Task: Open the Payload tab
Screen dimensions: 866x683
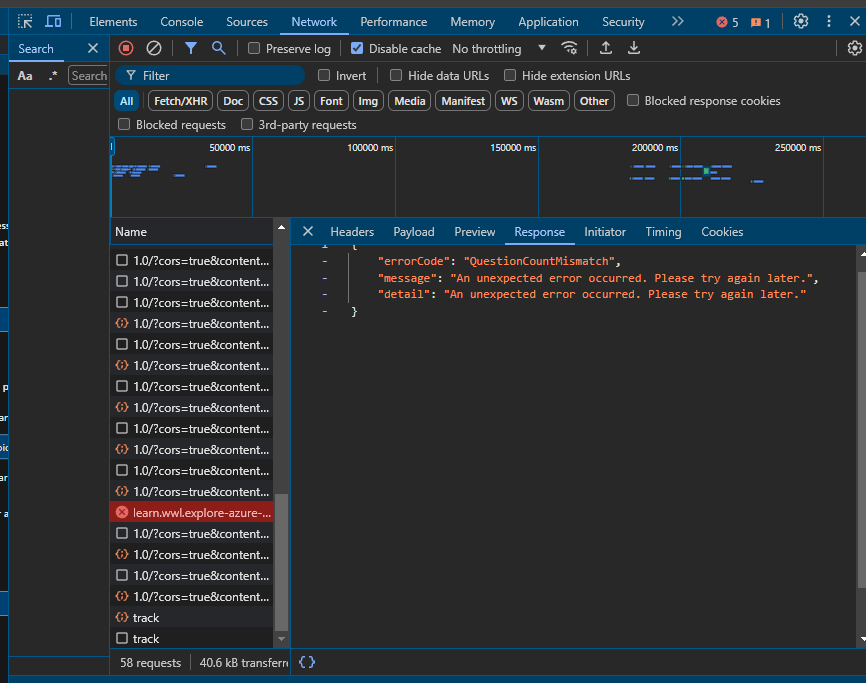Action: pos(414,232)
